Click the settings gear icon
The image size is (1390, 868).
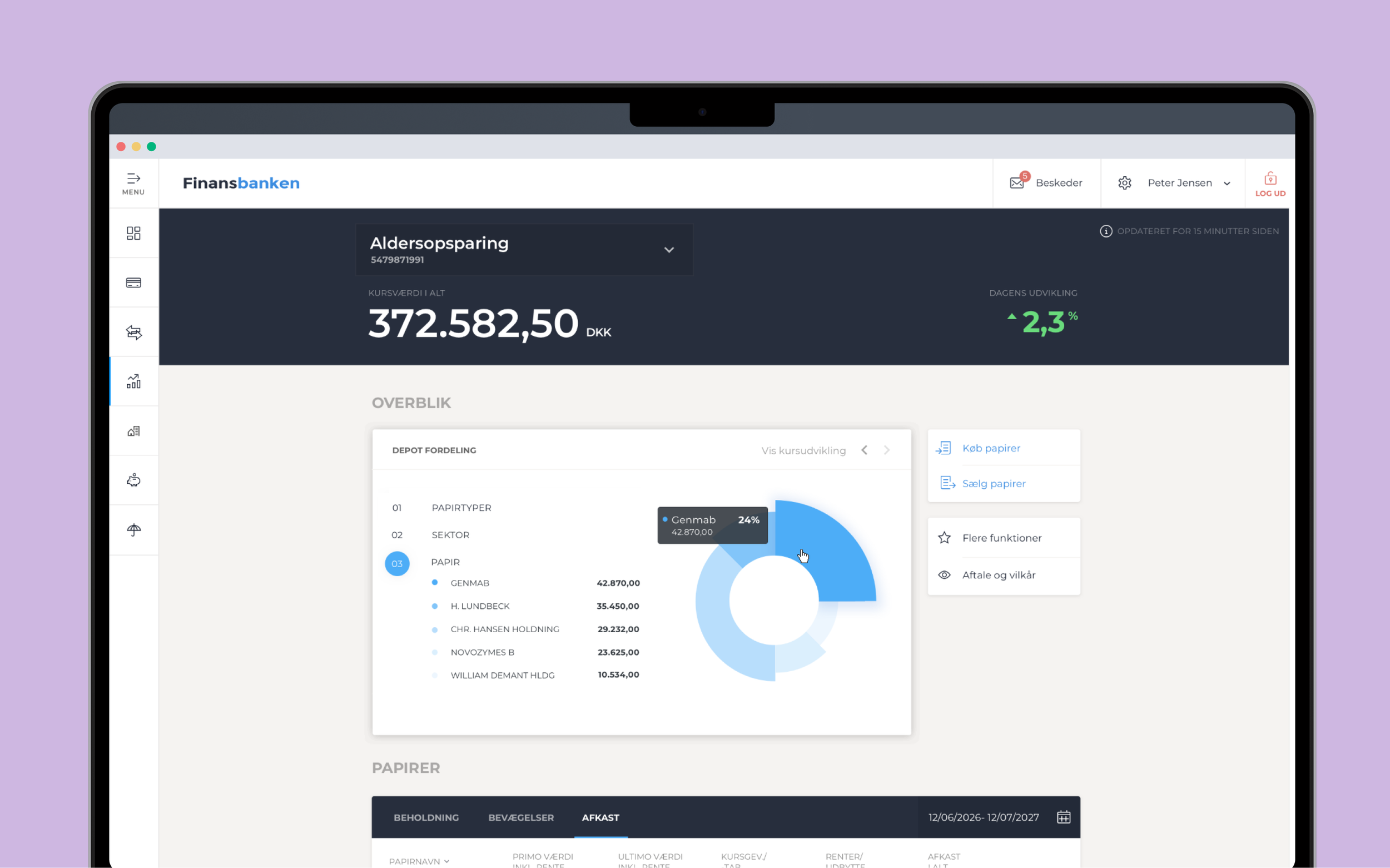[1124, 182]
